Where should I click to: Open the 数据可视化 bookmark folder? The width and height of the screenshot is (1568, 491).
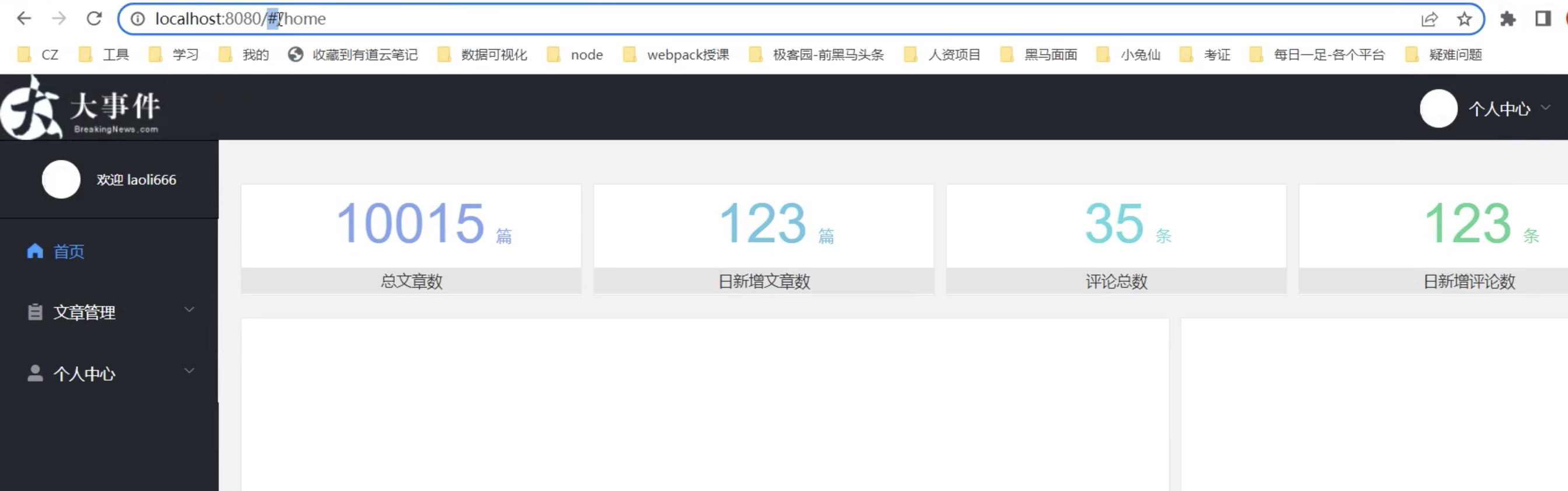(x=482, y=55)
